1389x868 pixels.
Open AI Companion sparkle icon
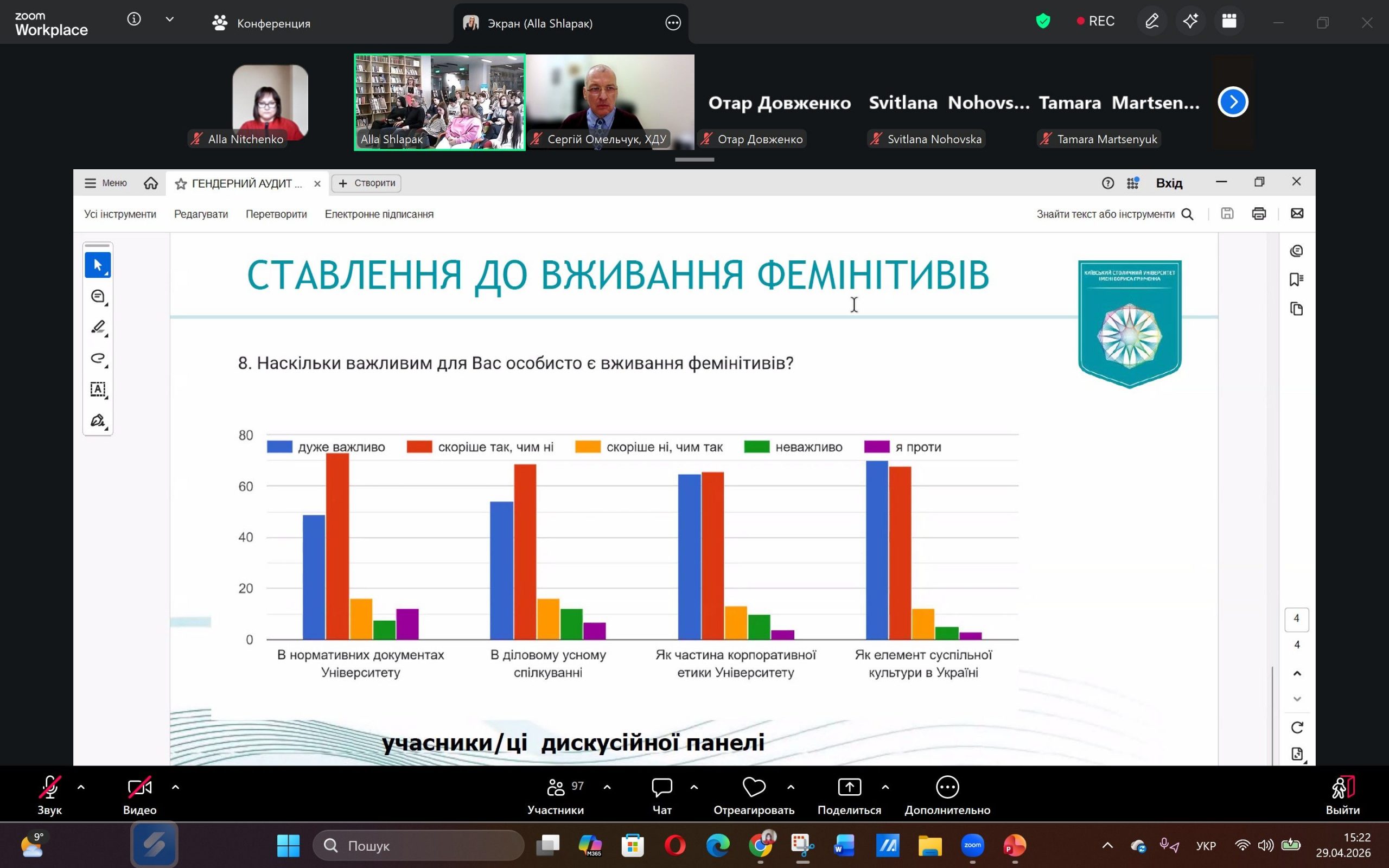pyautogui.click(x=1190, y=22)
